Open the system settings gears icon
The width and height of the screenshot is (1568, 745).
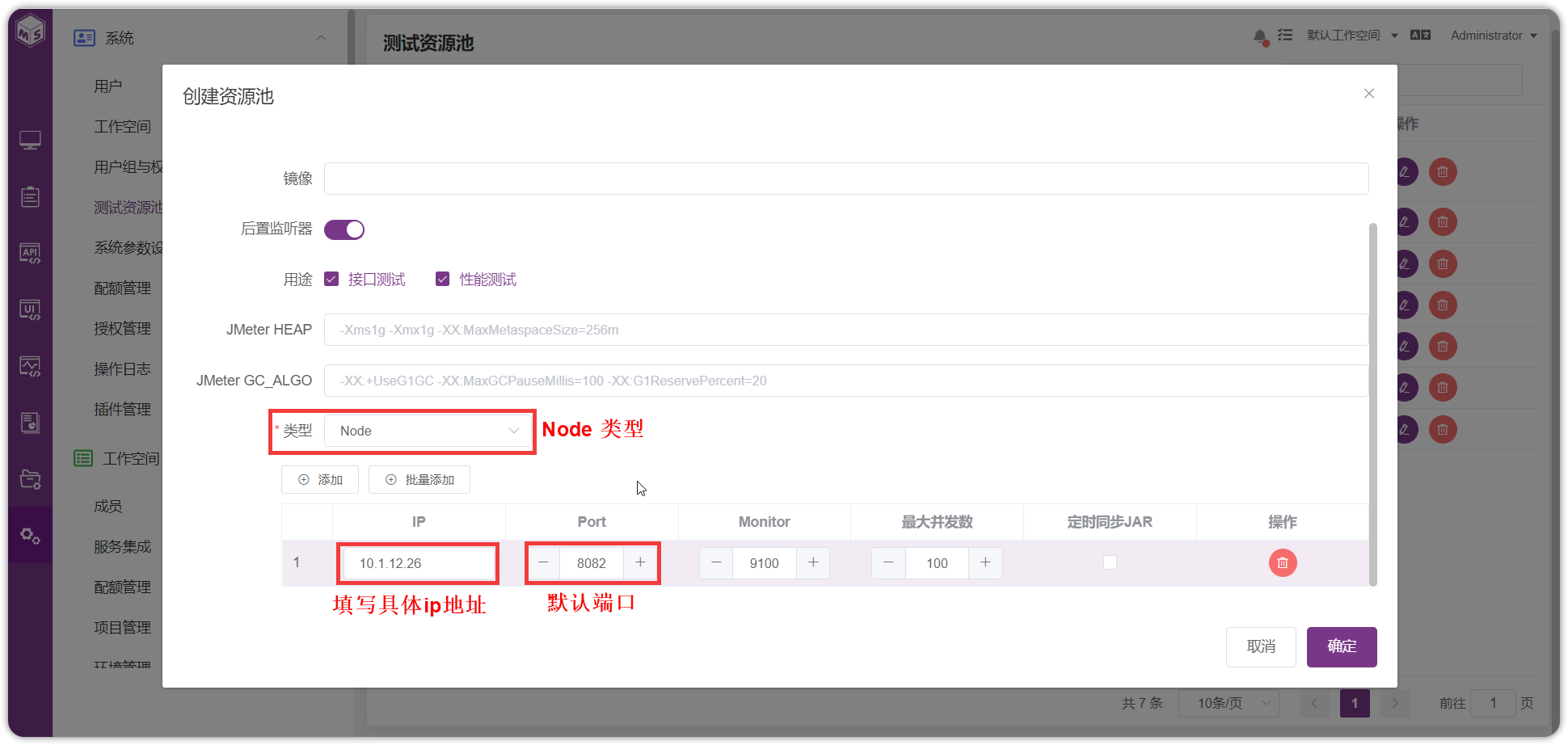31,535
